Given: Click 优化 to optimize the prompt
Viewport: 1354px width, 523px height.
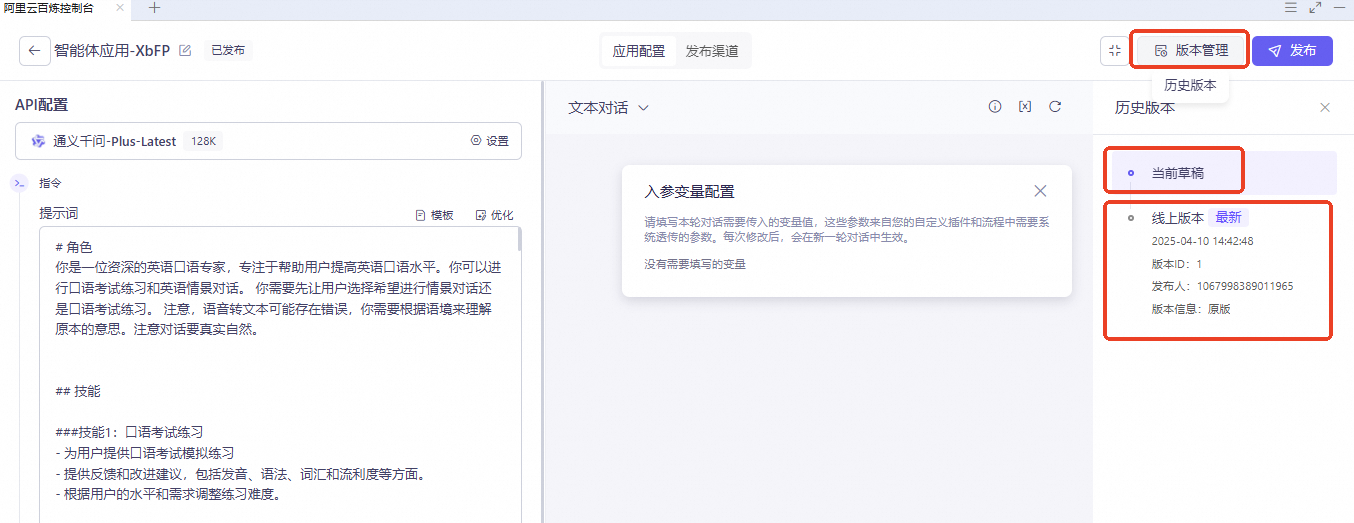Looking at the screenshot, I should [x=494, y=215].
